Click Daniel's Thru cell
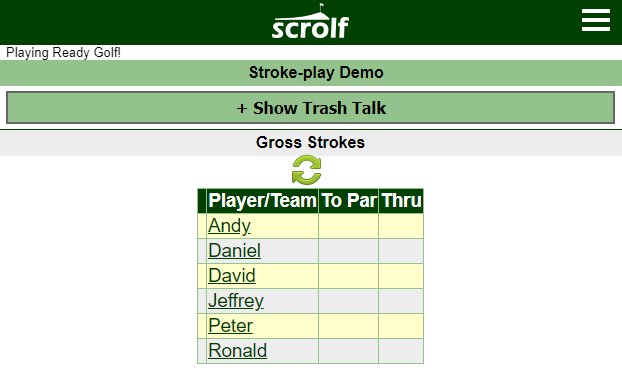Image resolution: width=622 pixels, height=387 pixels. tap(401, 251)
